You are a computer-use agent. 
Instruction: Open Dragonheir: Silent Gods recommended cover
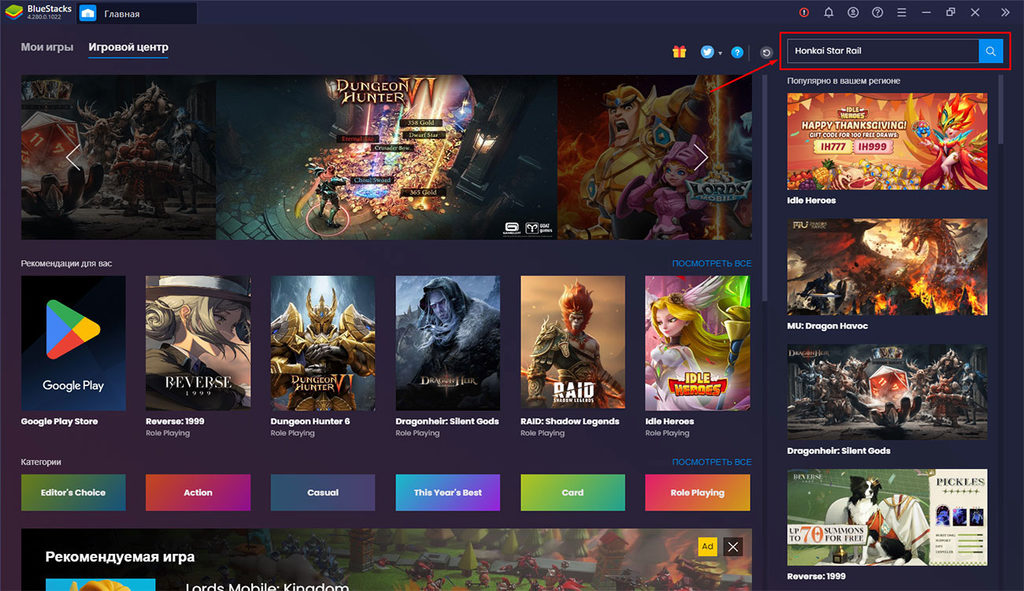tap(447, 343)
